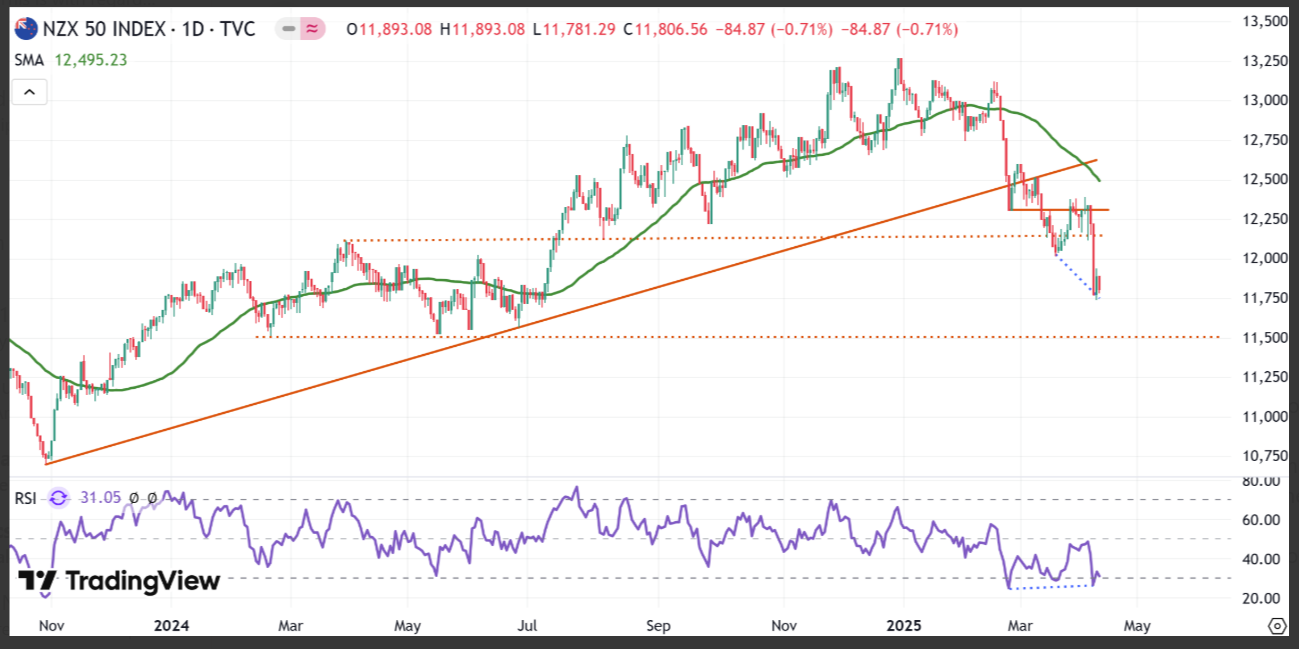Click the 10,750 price scale label
1299x649 pixels.
point(1265,456)
